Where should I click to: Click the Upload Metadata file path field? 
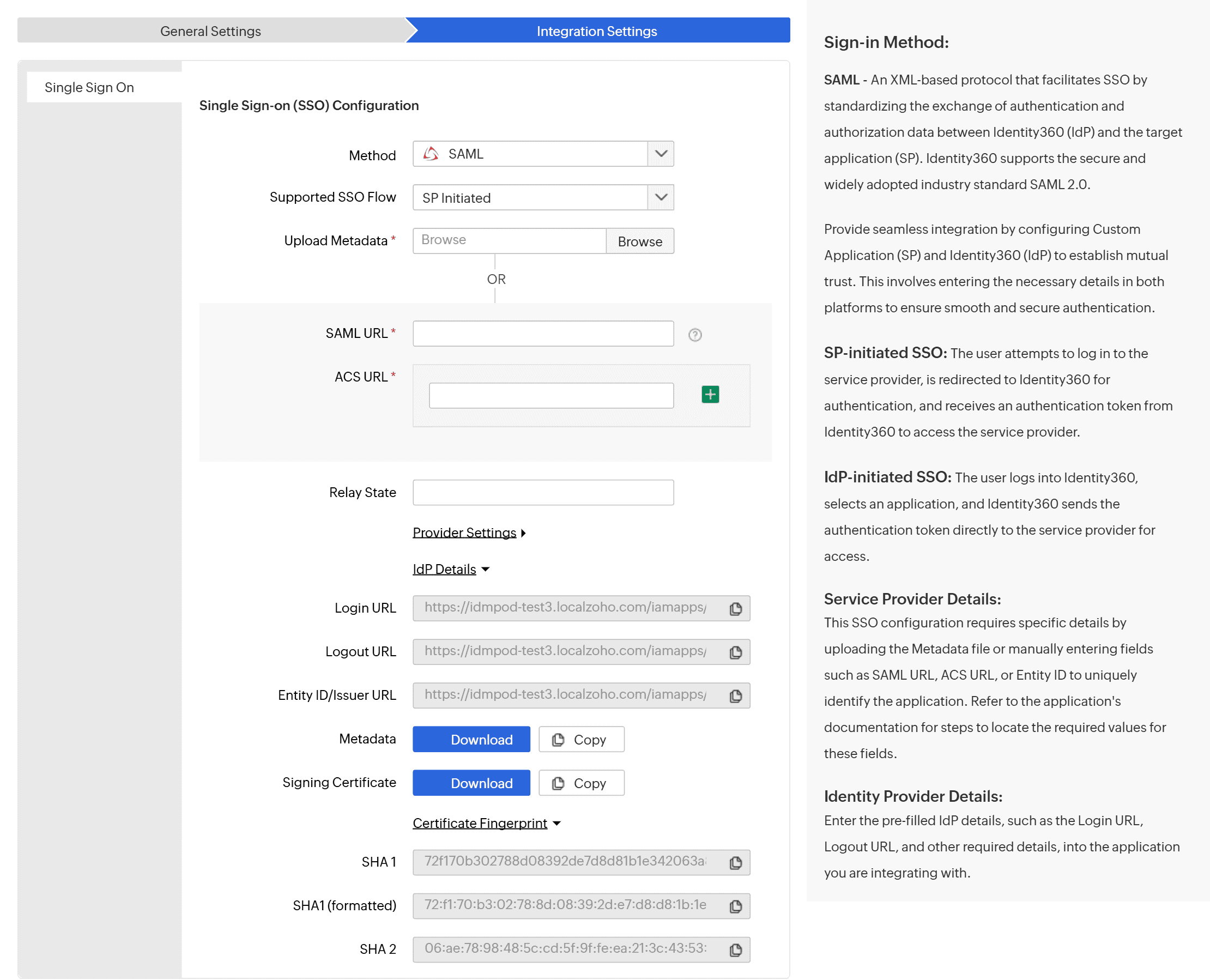(509, 241)
